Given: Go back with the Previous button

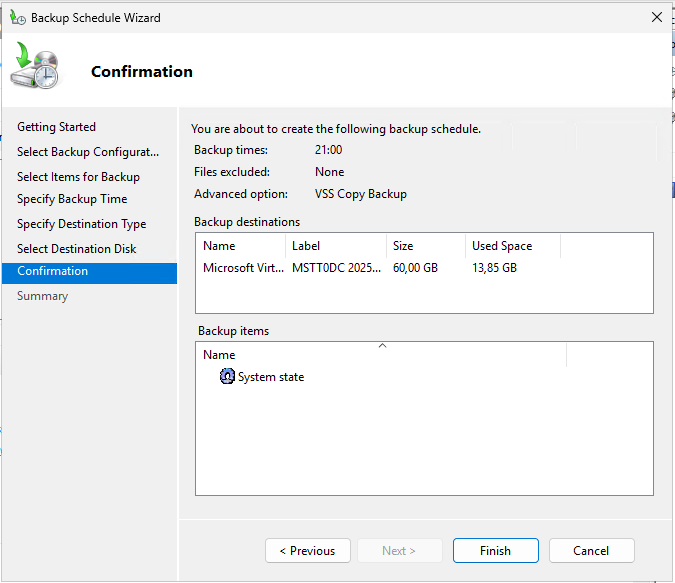Looking at the screenshot, I should [x=307, y=551].
